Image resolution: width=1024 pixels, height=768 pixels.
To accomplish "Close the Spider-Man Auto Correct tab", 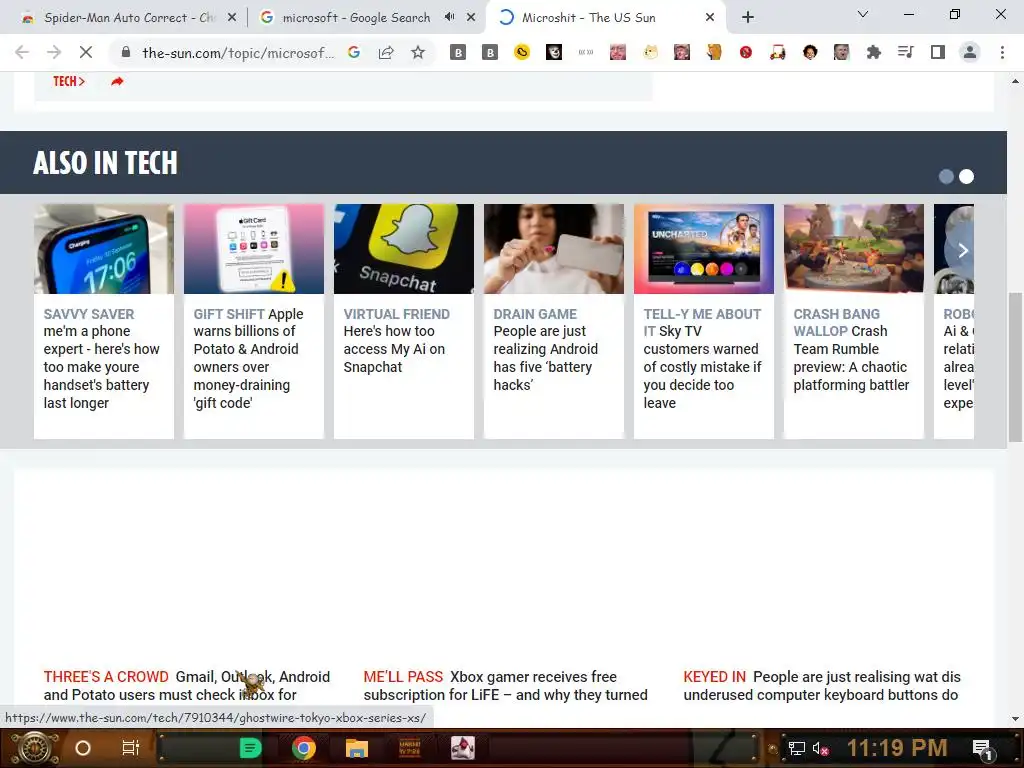I will [x=232, y=18].
